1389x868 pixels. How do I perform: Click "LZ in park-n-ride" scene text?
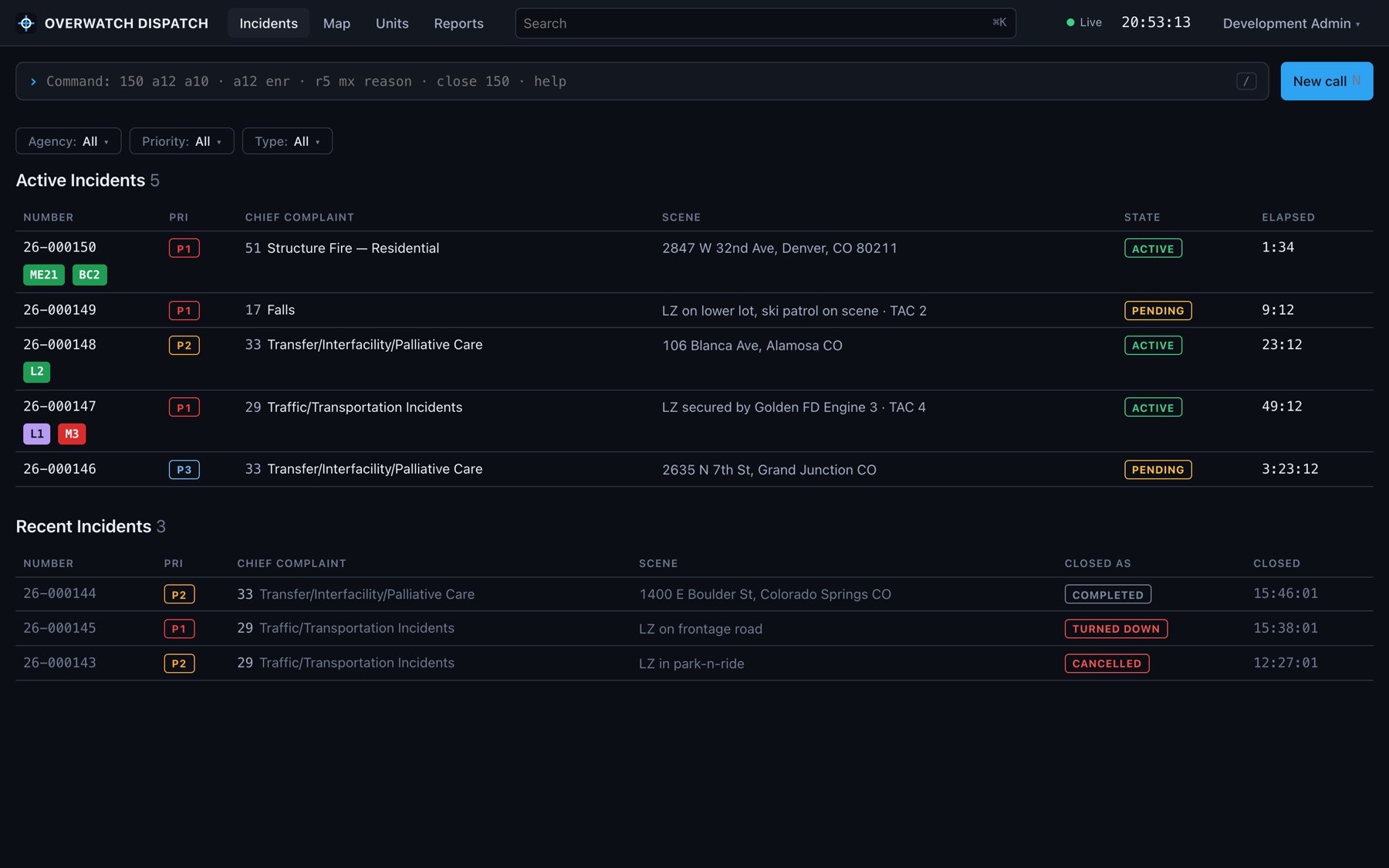pyautogui.click(x=691, y=664)
